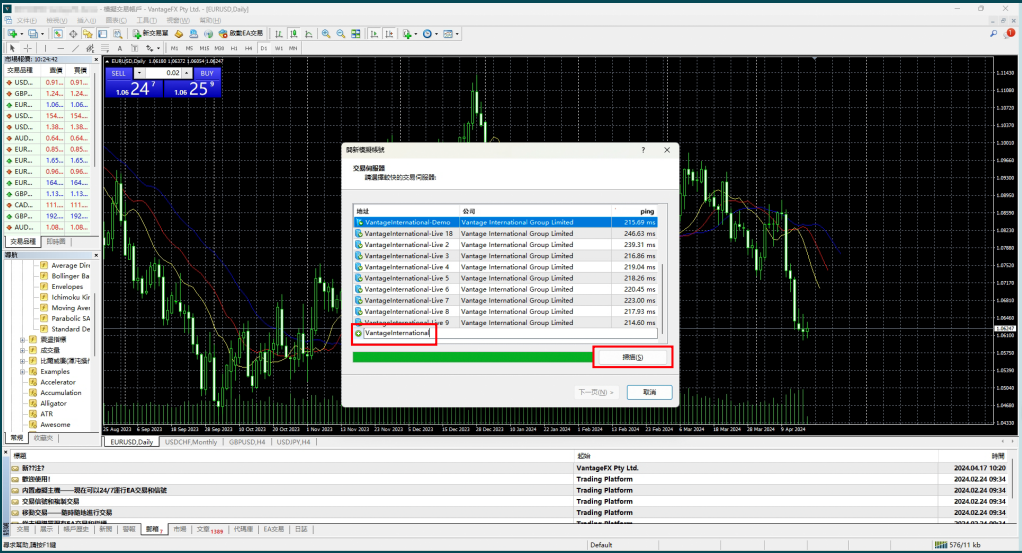The width and height of the screenshot is (1022, 553).
Task: Click the 取消 cancel button in dialog
Action: click(x=649, y=392)
